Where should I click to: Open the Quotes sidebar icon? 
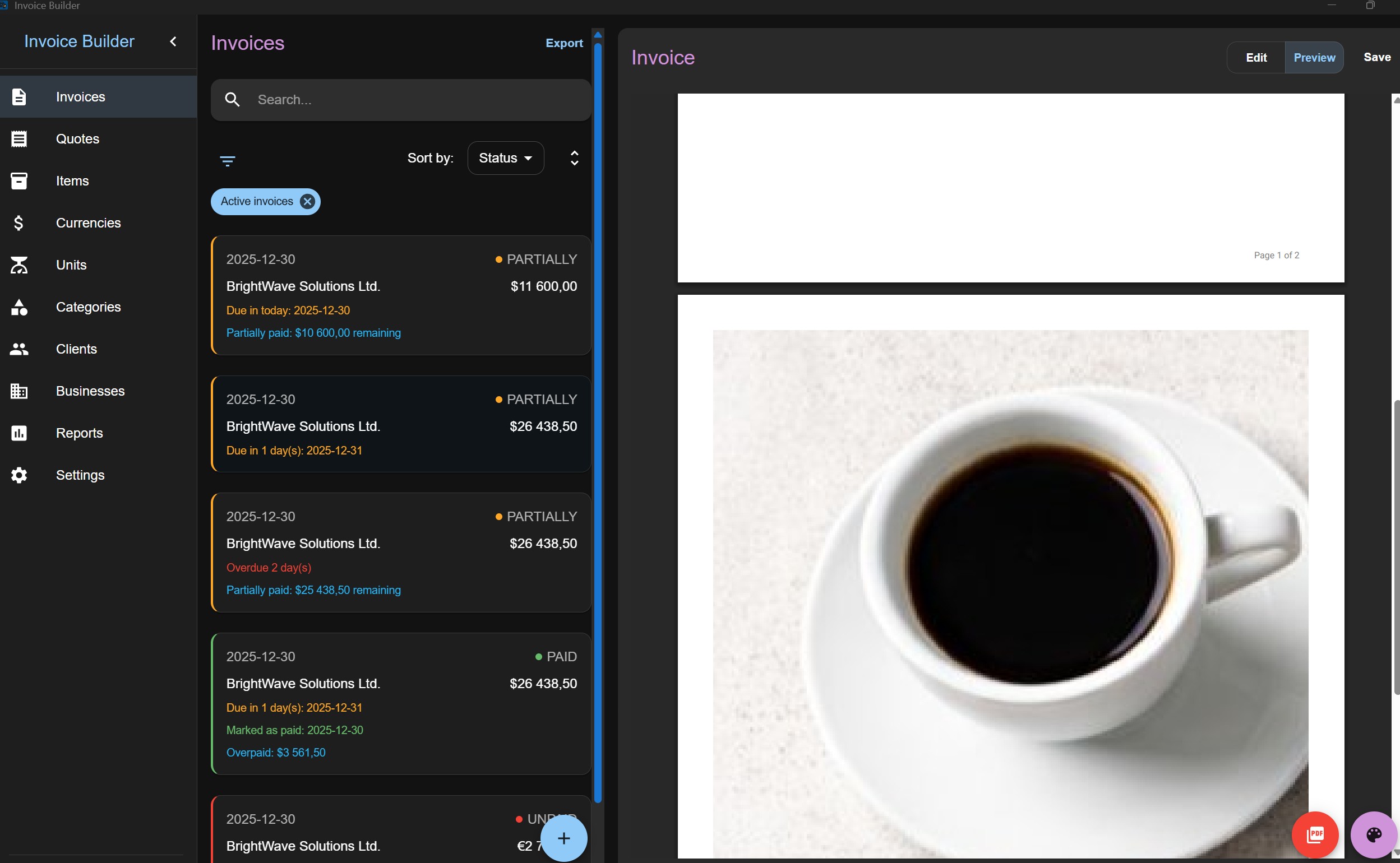click(x=19, y=139)
